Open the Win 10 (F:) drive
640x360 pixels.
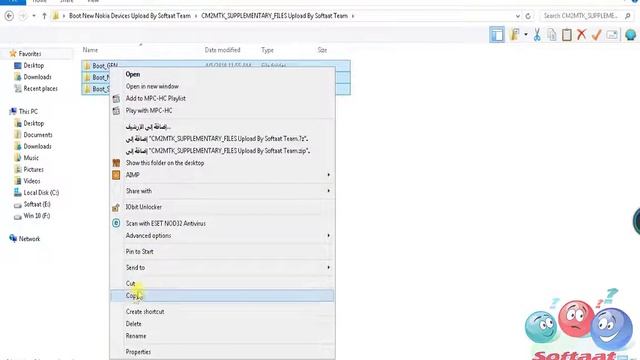tap(36, 216)
